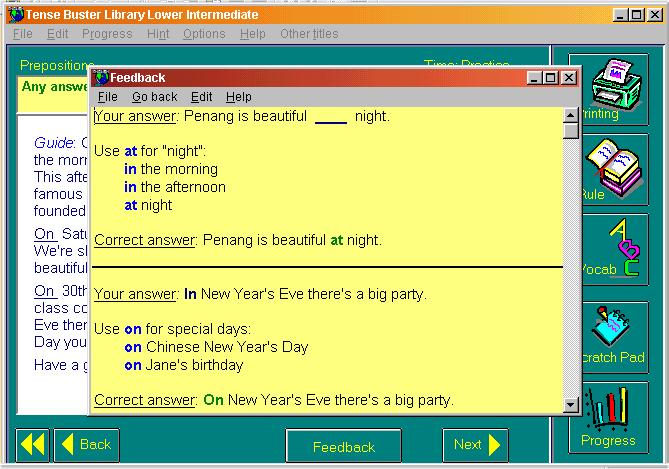Open the Edit menu in Feedback window
The width and height of the screenshot is (669, 469).
pyautogui.click(x=201, y=97)
